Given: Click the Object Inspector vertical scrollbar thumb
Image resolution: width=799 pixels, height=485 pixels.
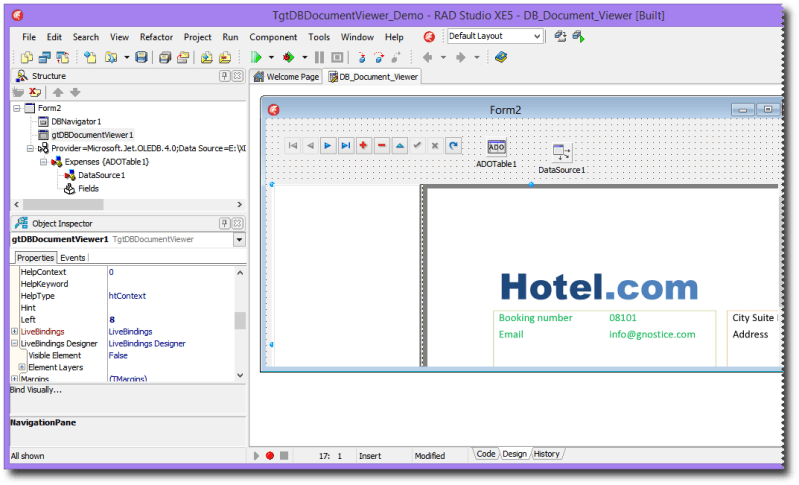Looking at the screenshot, I should [240, 320].
